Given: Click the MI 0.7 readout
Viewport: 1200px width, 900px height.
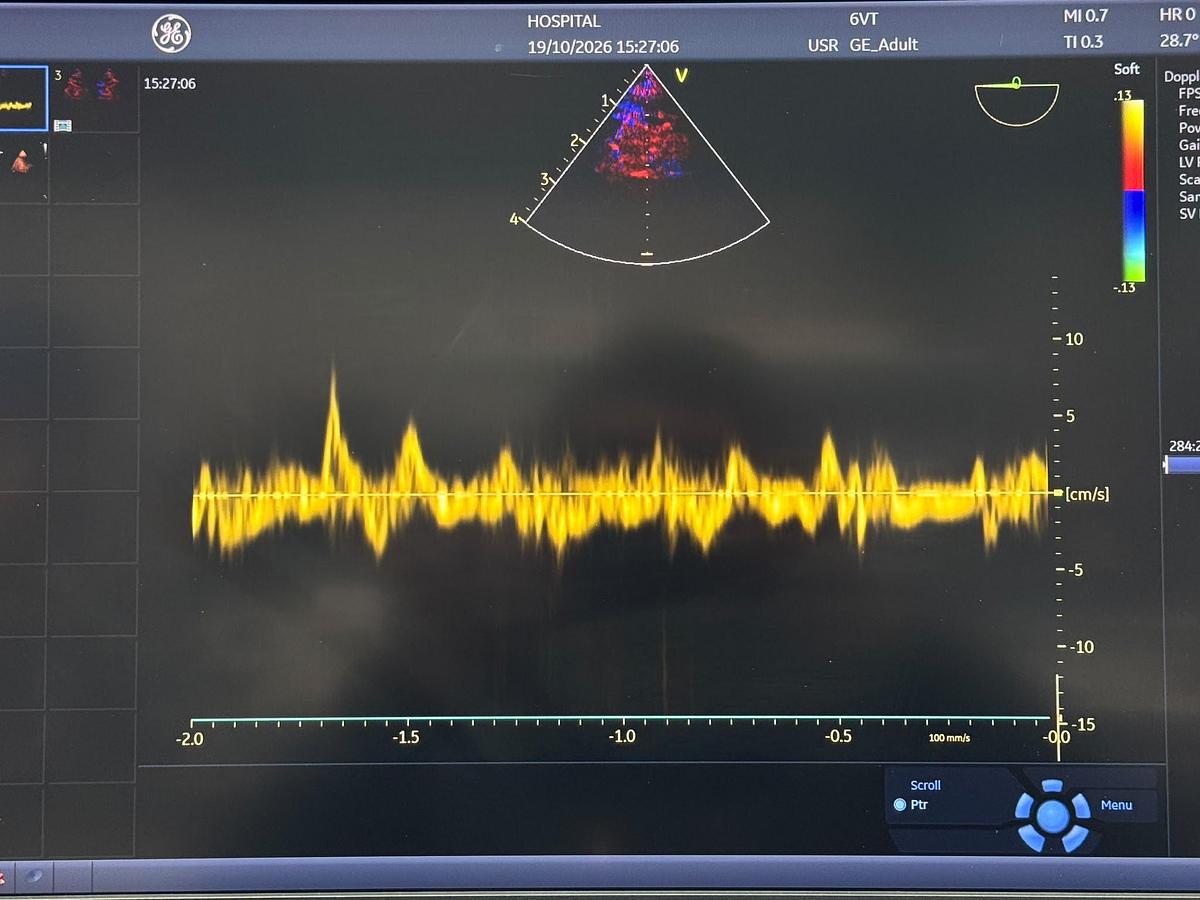Looking at the screenshot, I should tap(1086, 16).
